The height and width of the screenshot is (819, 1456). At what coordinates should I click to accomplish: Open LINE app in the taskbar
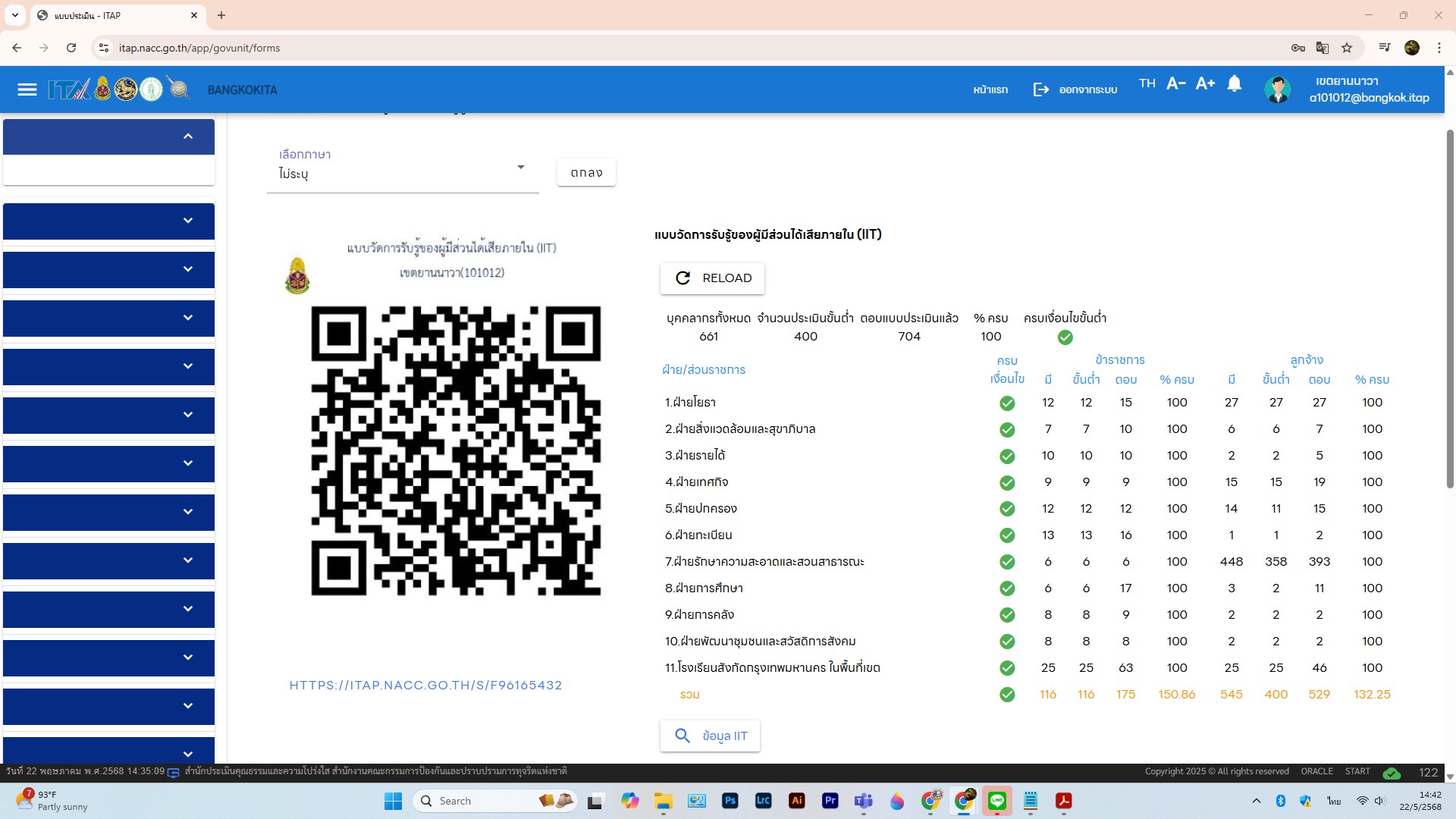tap(997, 801)
